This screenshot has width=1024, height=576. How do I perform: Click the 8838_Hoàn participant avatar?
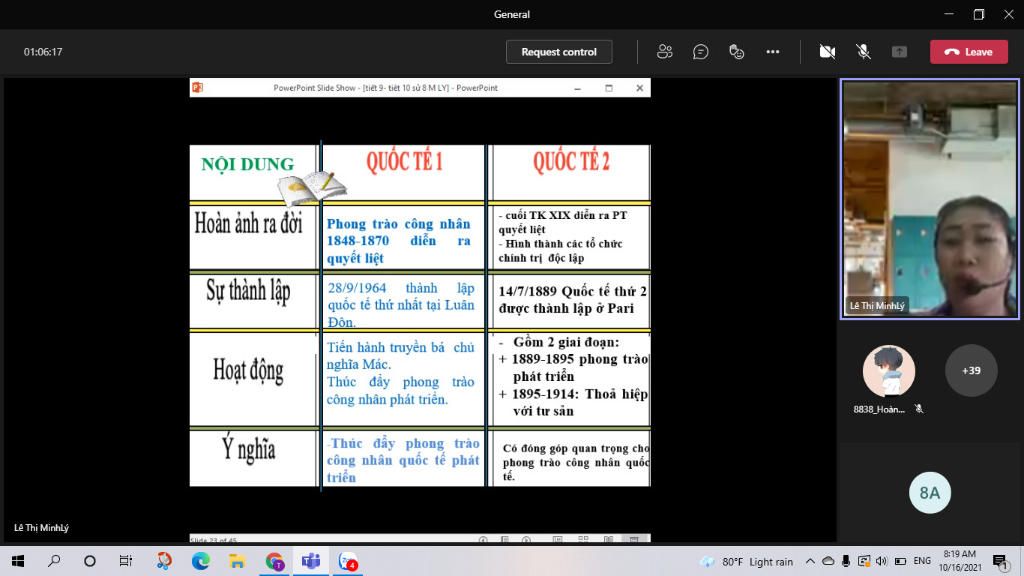click(x=889, y=370)
